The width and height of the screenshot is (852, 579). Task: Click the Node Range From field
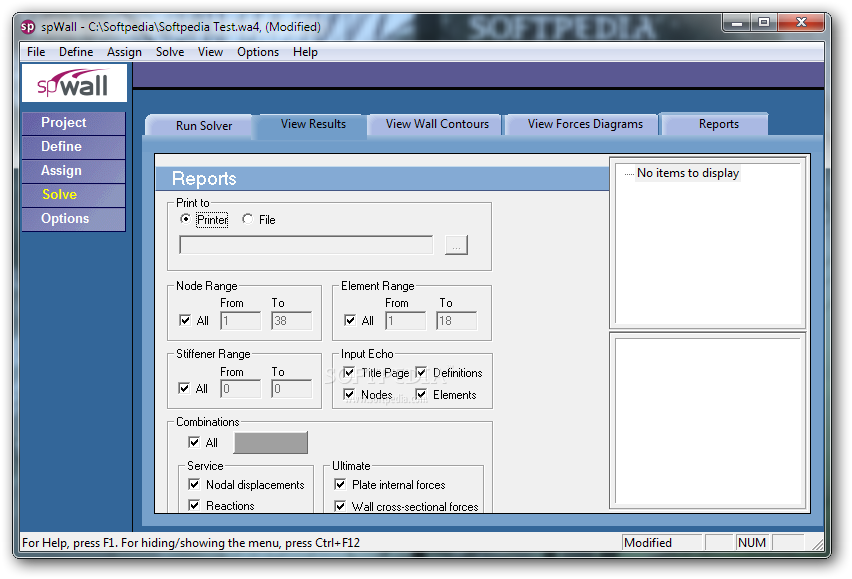click(241, 320)
